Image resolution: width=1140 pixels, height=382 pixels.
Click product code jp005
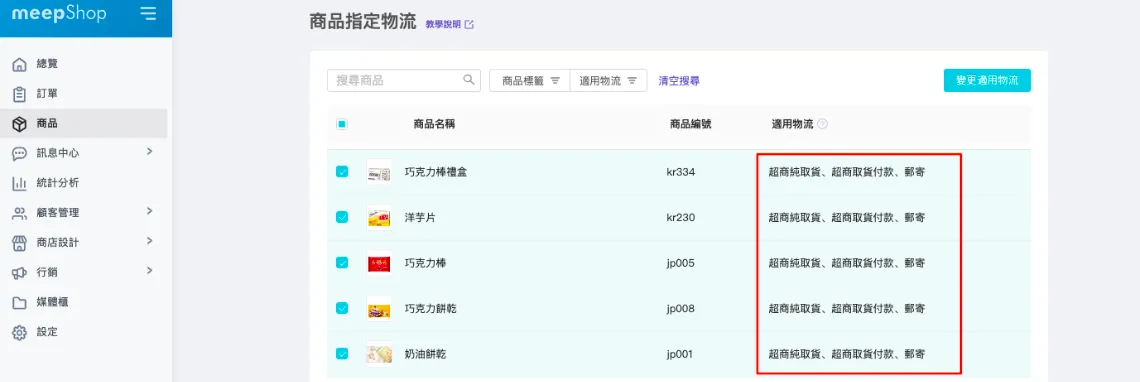(x=681, y=263)
